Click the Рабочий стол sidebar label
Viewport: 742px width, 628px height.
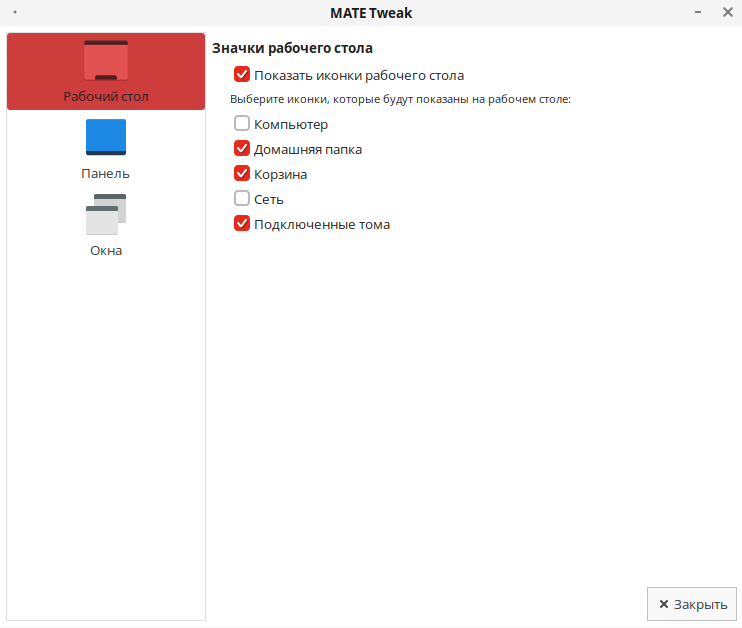[x=106, y=97]
